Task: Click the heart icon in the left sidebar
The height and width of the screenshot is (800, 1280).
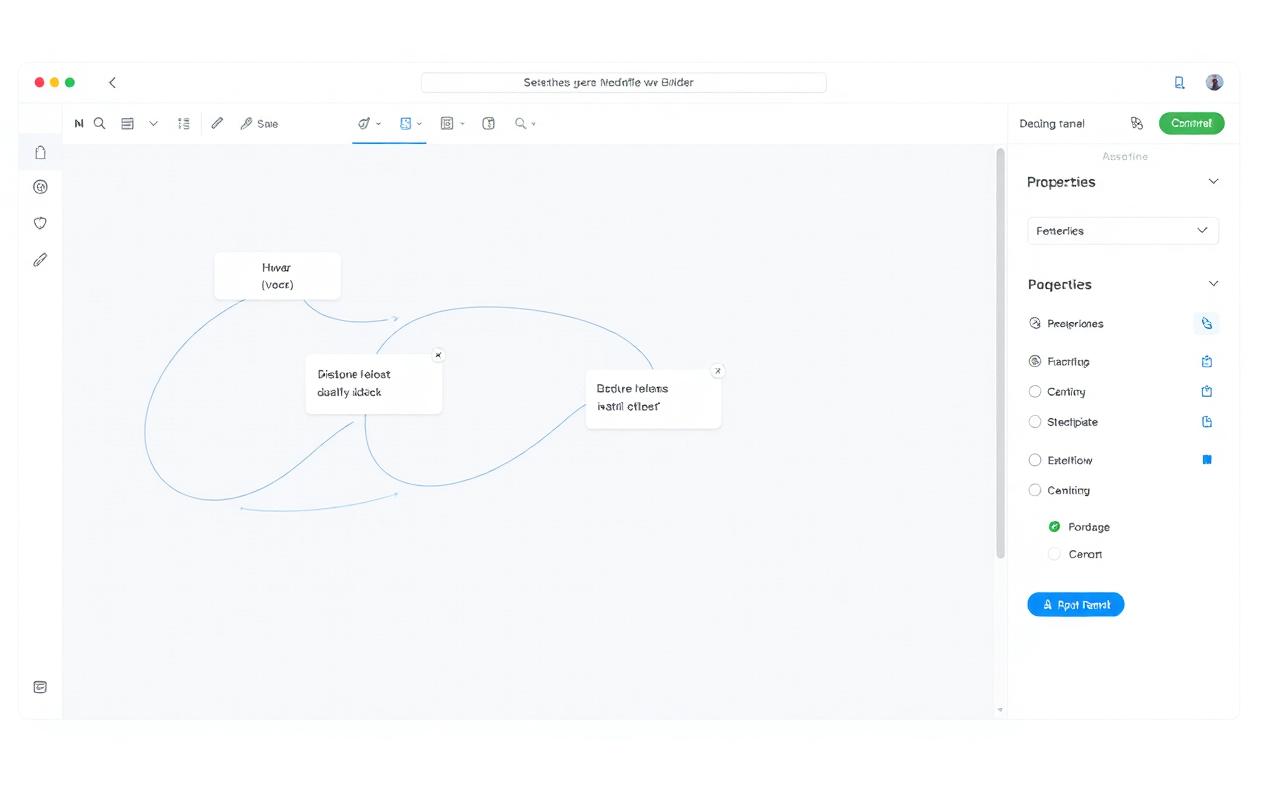Action: 40,223
